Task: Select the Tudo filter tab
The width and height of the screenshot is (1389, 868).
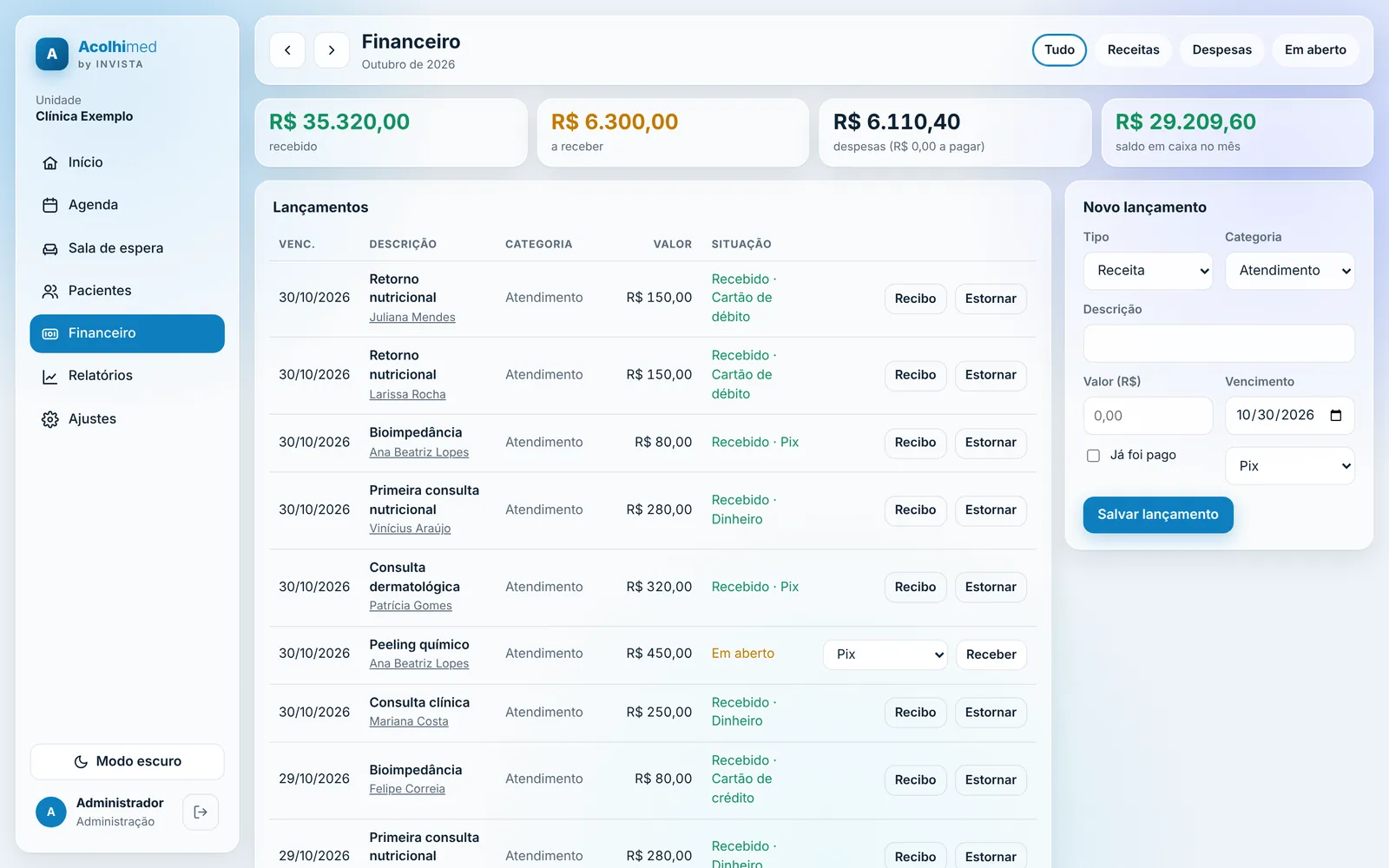Action: point(1059,50)
